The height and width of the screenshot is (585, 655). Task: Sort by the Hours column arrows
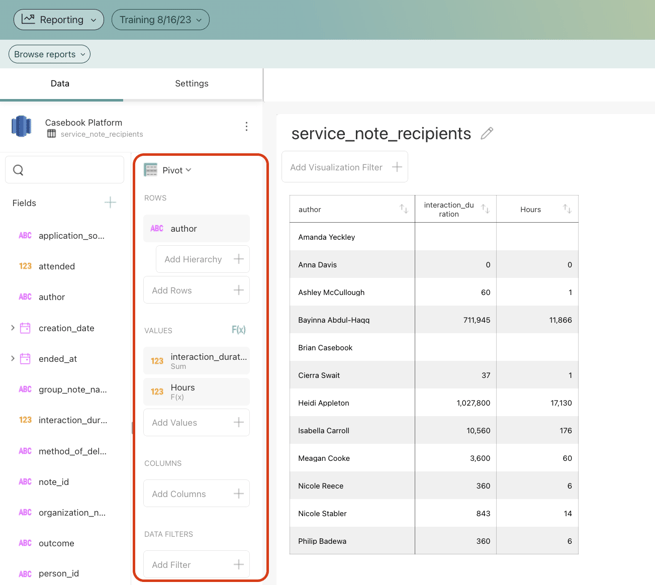click(567, 209)
